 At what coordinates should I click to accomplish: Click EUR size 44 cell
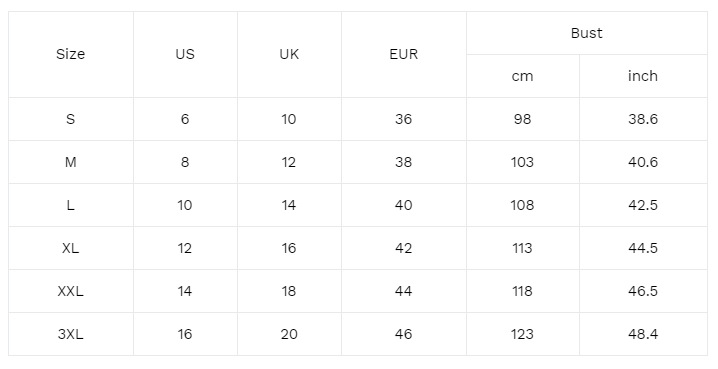[403, 291]
